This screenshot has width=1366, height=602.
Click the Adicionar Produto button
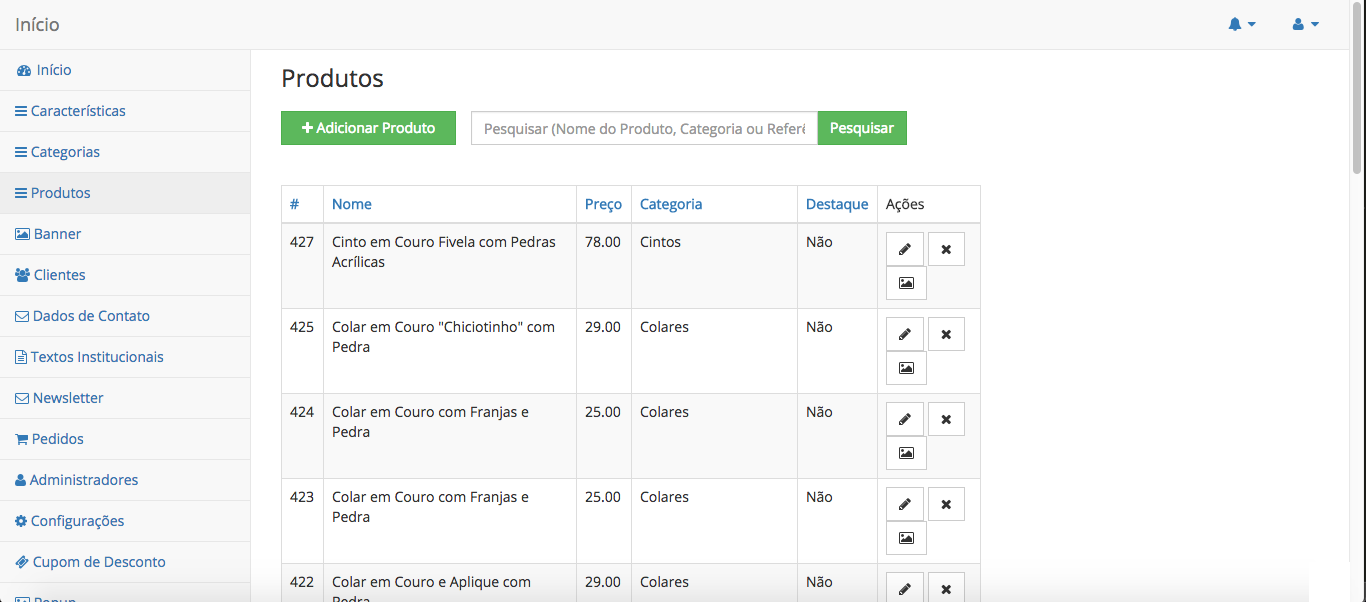pos(368,128)
